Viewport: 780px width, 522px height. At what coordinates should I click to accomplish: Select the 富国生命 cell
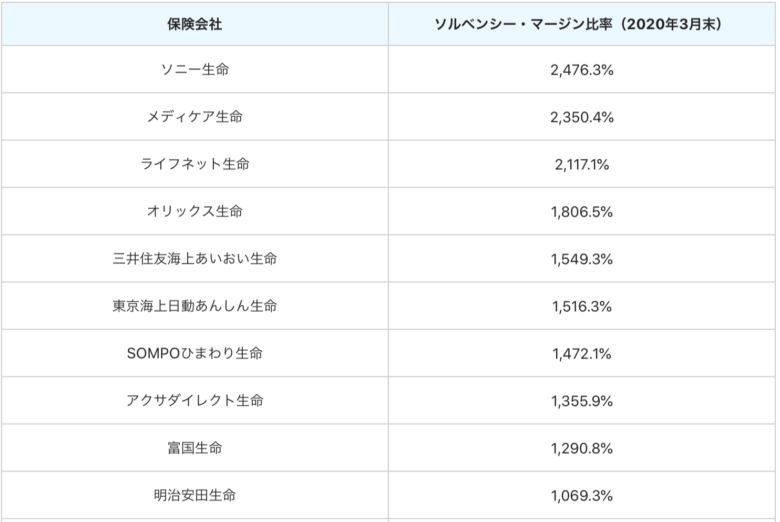(x=195, y=448)
